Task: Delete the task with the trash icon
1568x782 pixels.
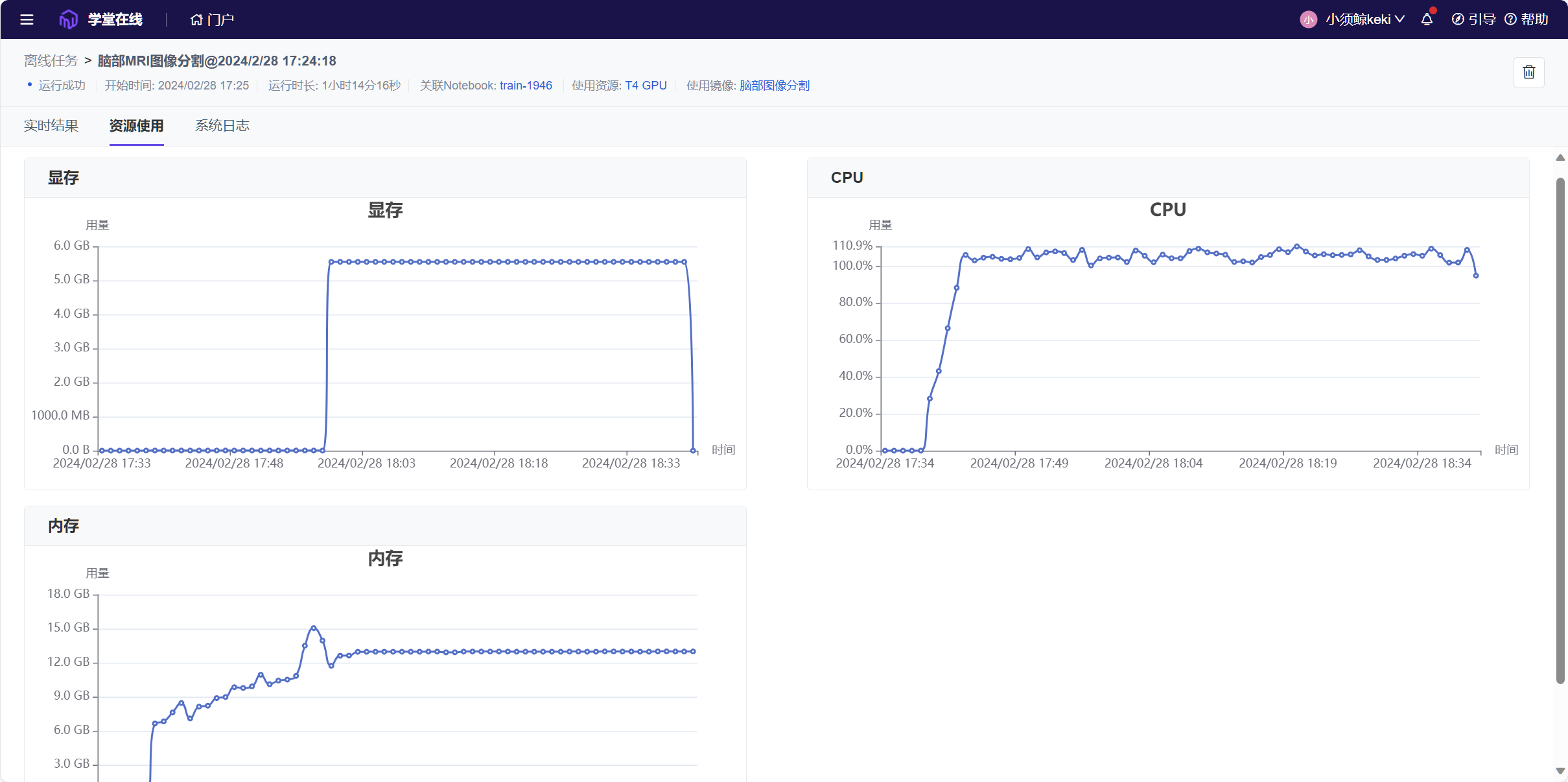Action: (x=1528, y=72)
